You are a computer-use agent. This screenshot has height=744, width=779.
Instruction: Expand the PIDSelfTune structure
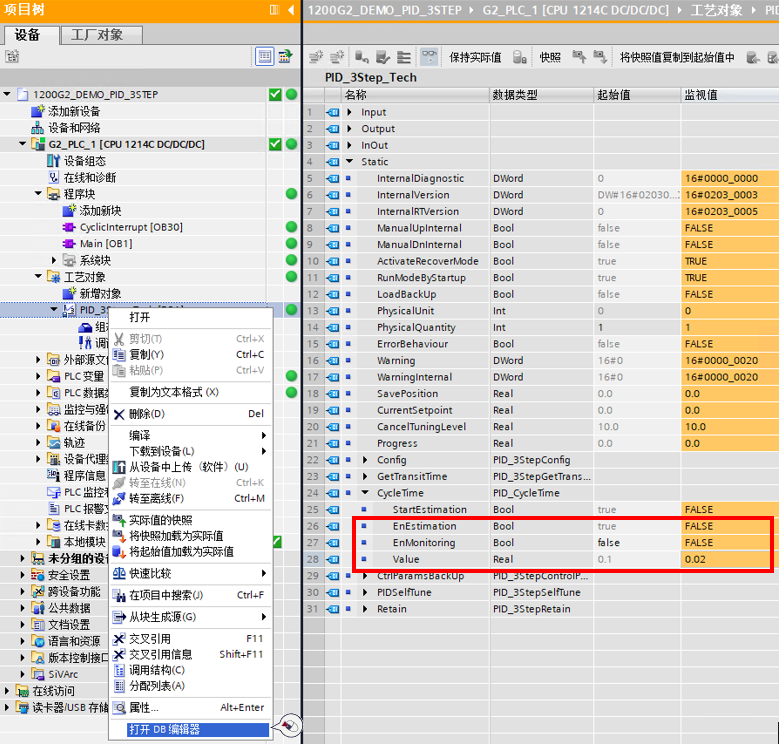[x=364, y=592]
